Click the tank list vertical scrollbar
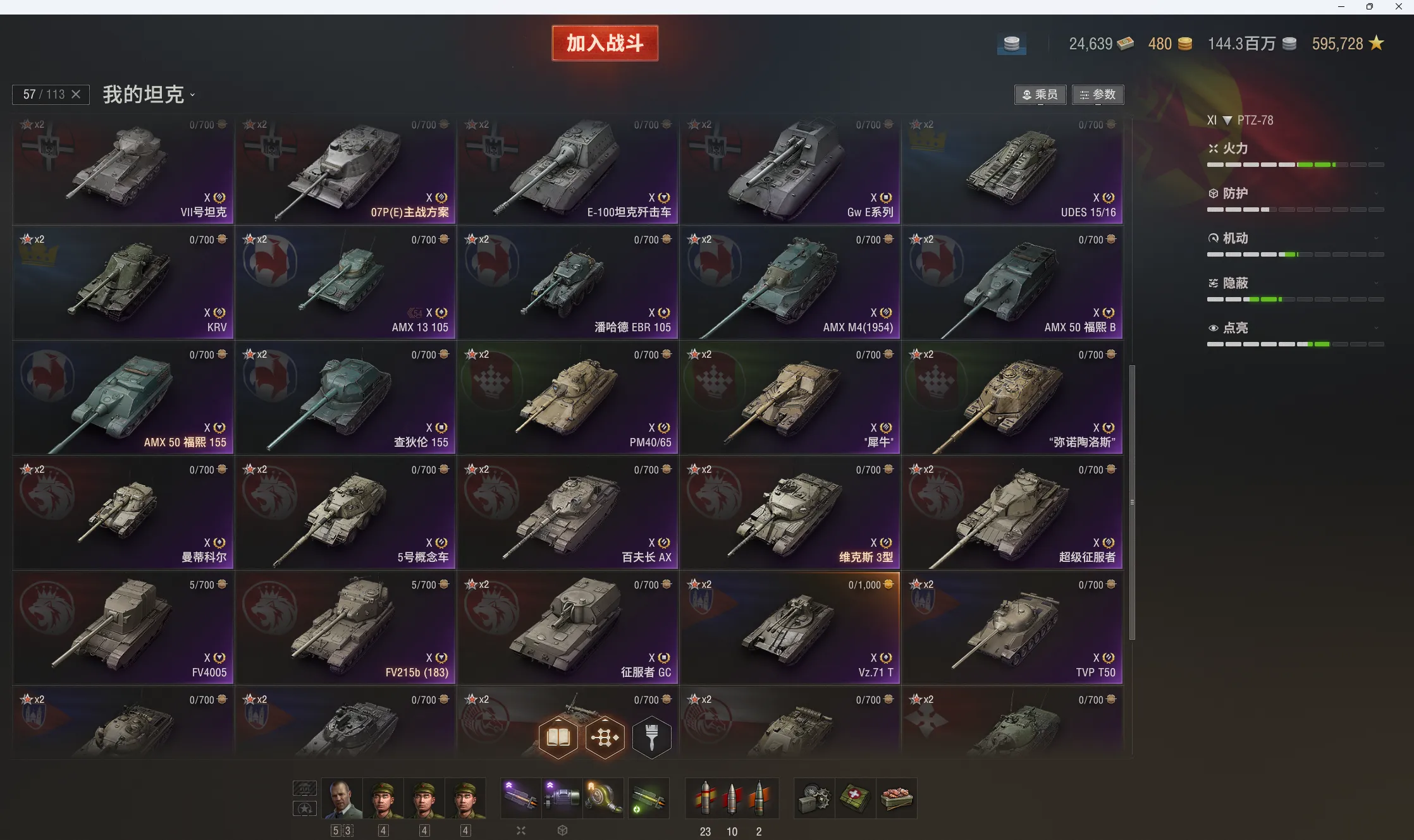 point(1132,502)
